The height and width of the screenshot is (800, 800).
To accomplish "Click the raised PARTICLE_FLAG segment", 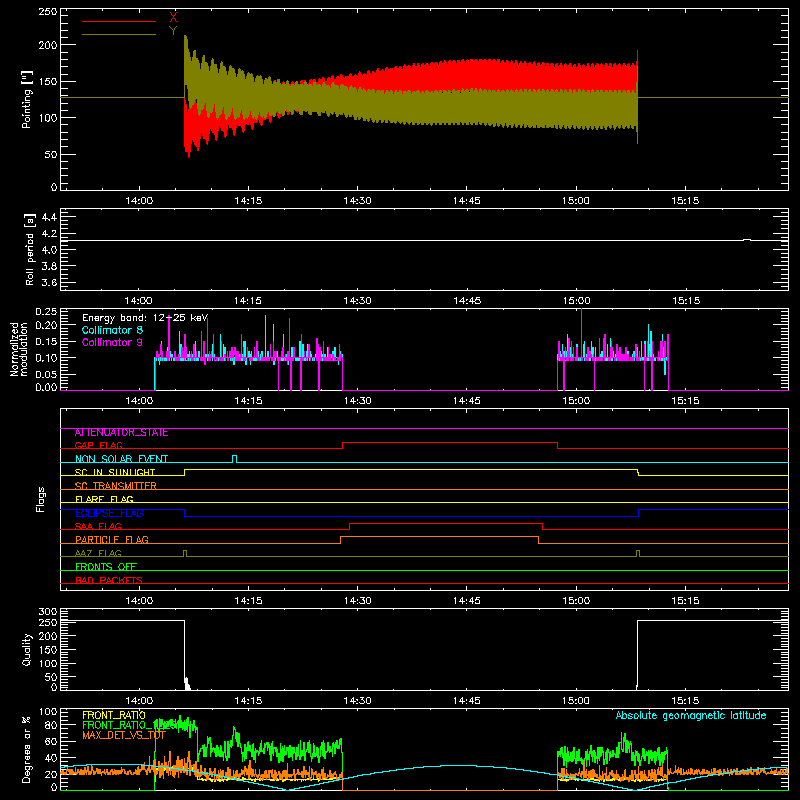I will tap(439, 537).
